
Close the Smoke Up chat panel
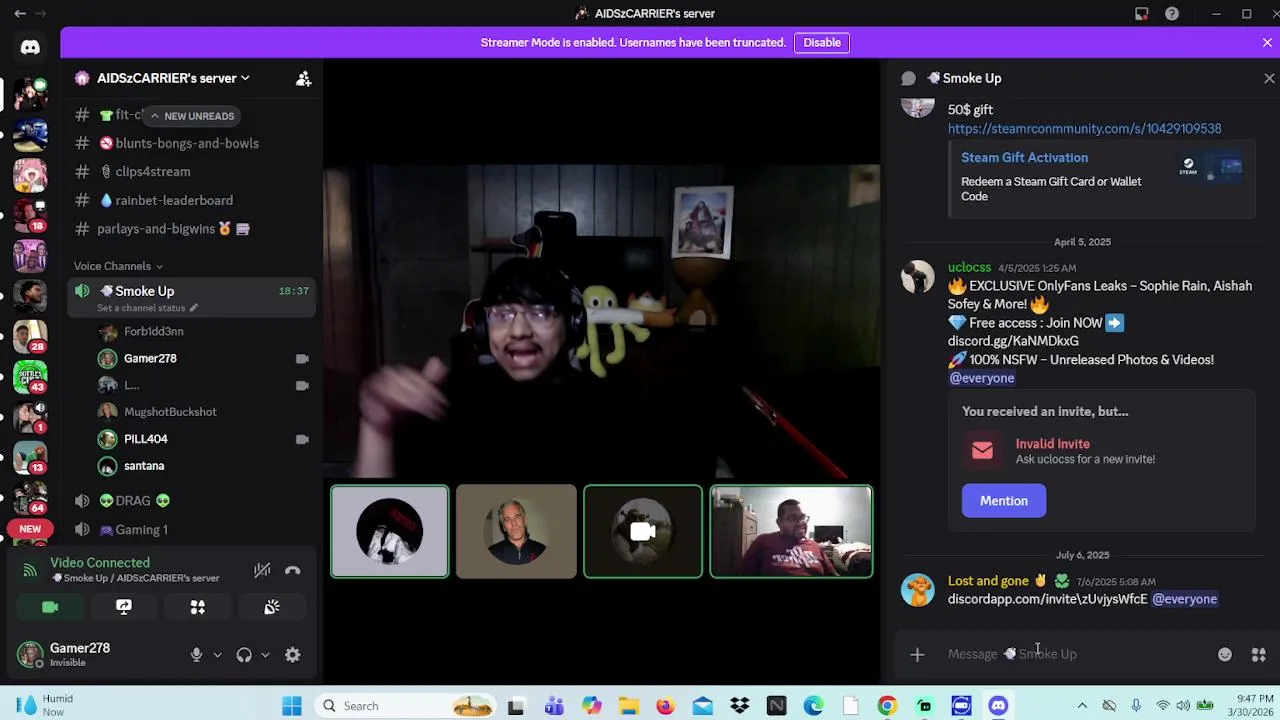click(1269, 78)
